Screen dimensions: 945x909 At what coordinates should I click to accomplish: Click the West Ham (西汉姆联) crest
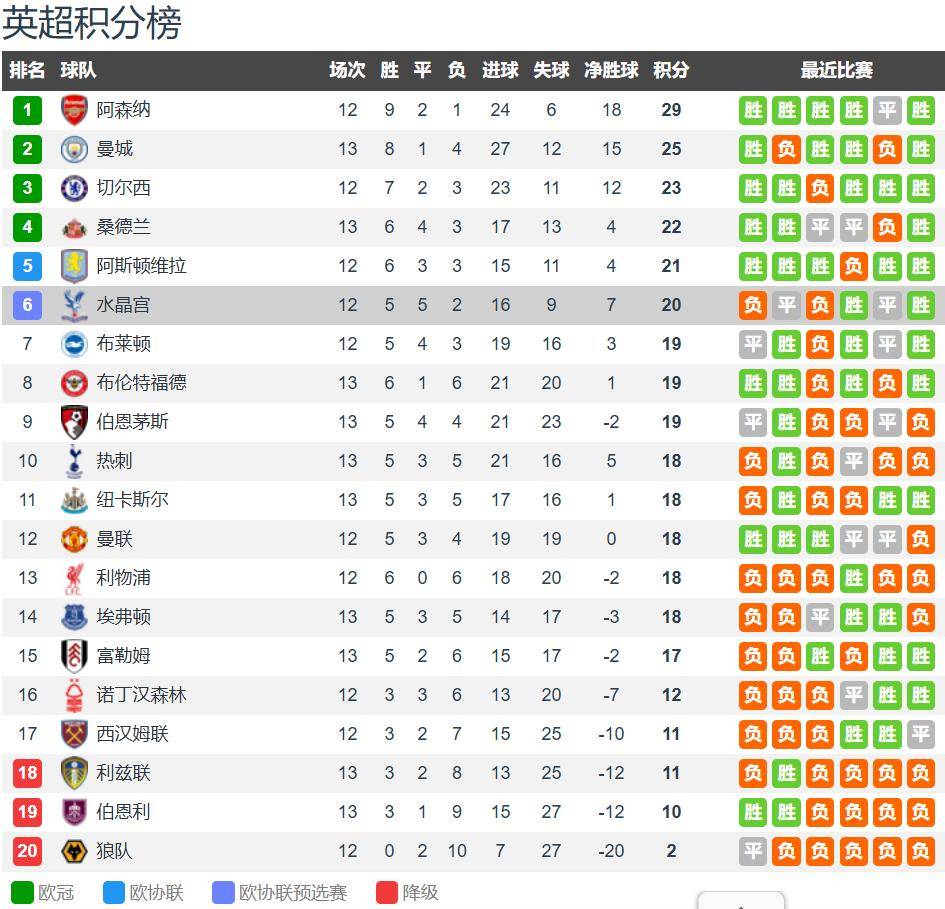74,734
